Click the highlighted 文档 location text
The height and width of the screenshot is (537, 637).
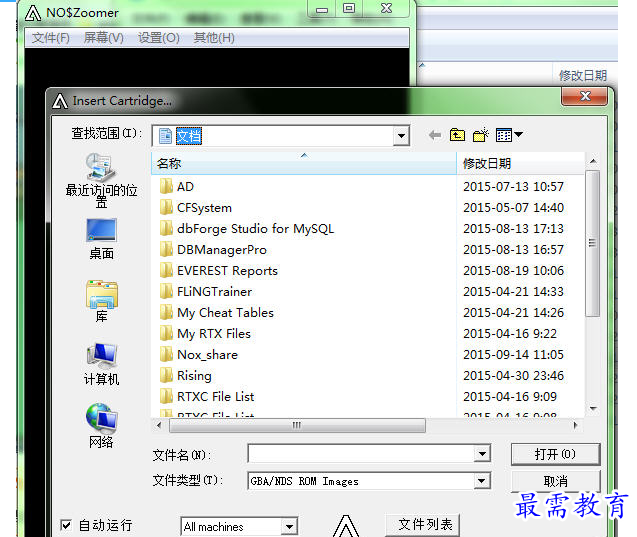pos(188,136)
